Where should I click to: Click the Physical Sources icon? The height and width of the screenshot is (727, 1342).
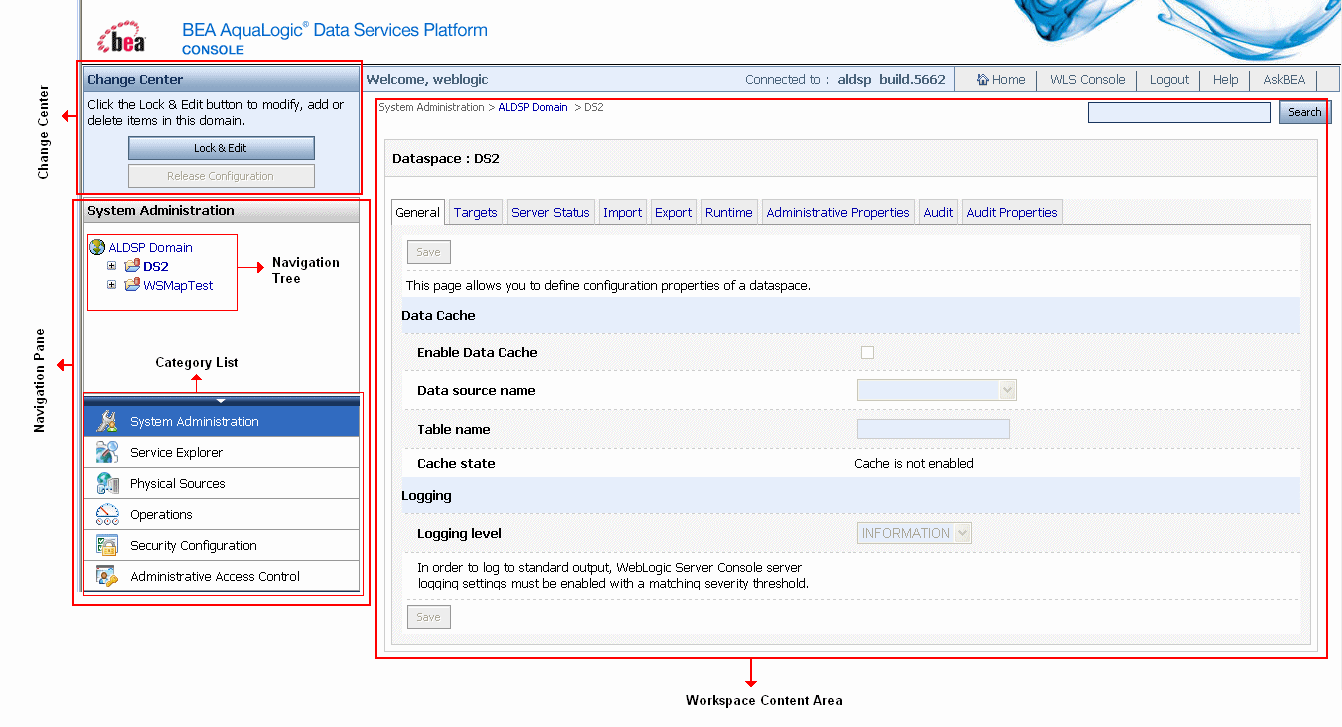[107, 484]
